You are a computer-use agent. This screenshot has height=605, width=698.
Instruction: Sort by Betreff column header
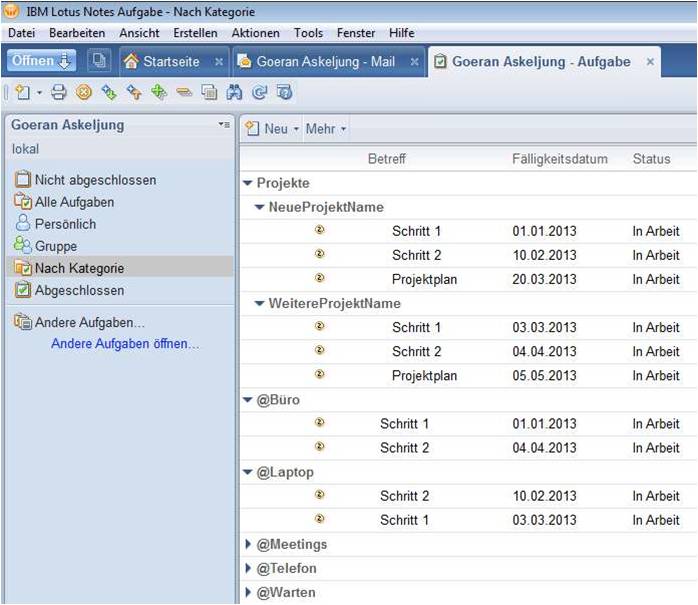pos(386,159)
